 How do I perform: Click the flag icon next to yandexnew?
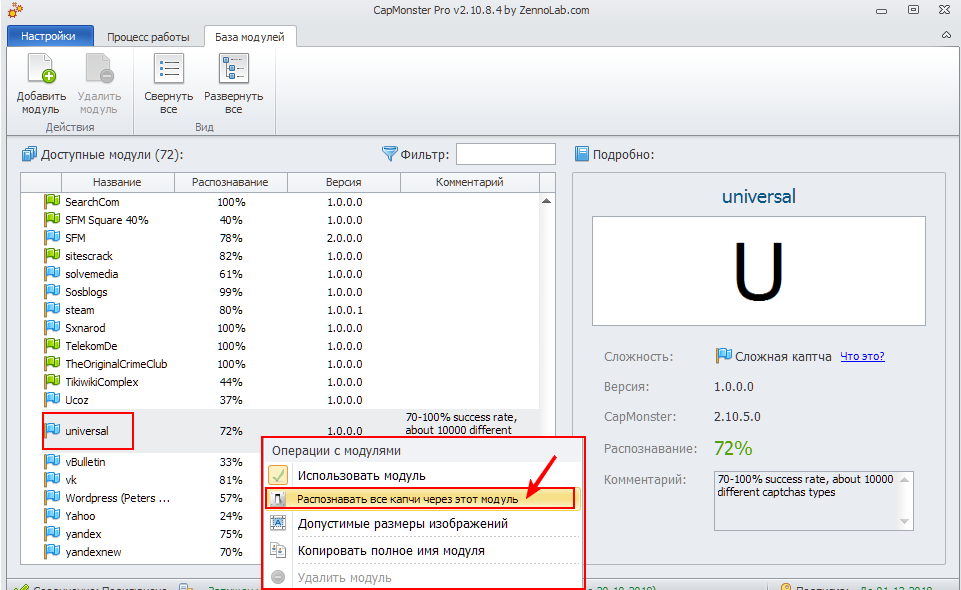52,551
